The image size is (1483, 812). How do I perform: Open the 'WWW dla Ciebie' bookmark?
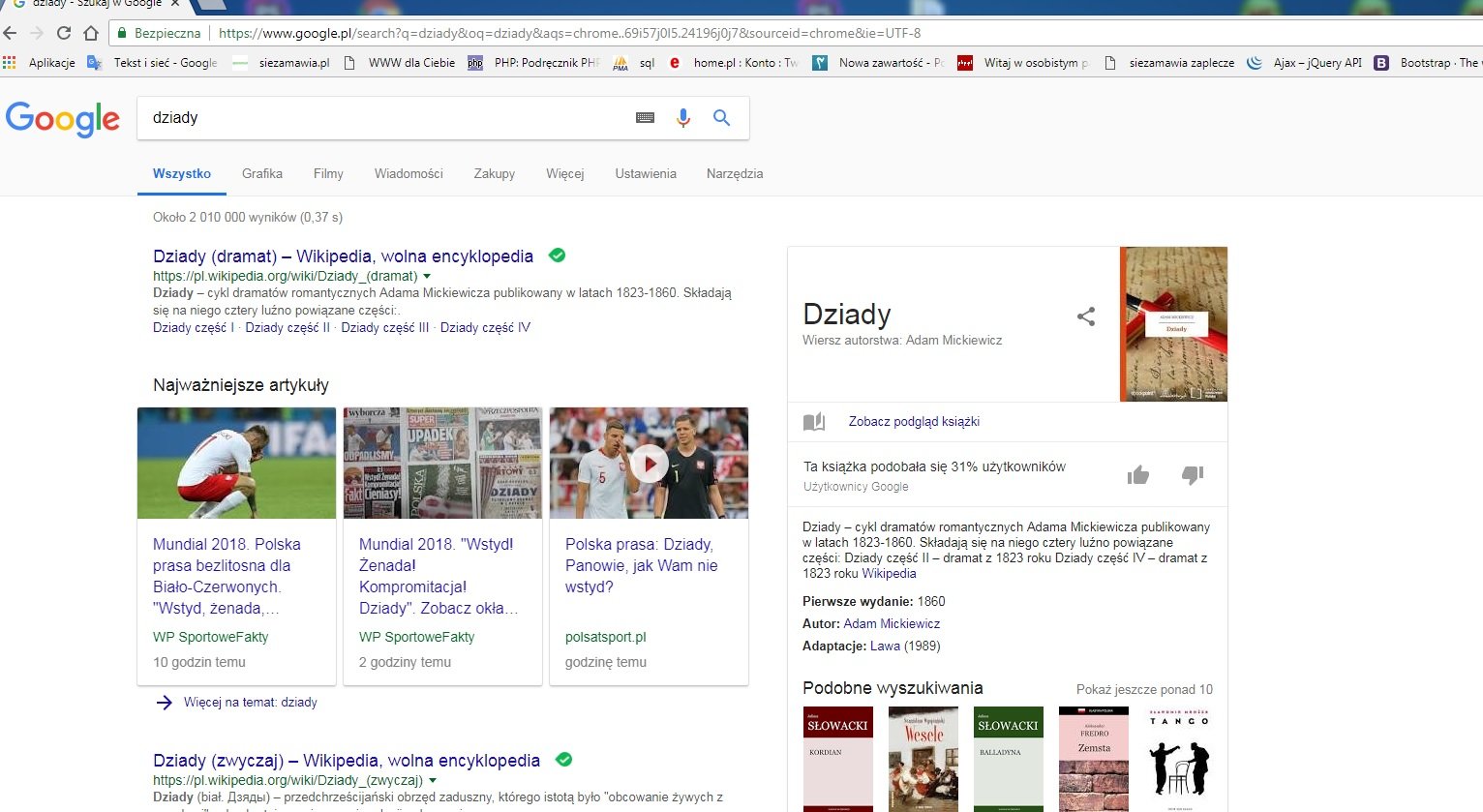pos(400,63)
